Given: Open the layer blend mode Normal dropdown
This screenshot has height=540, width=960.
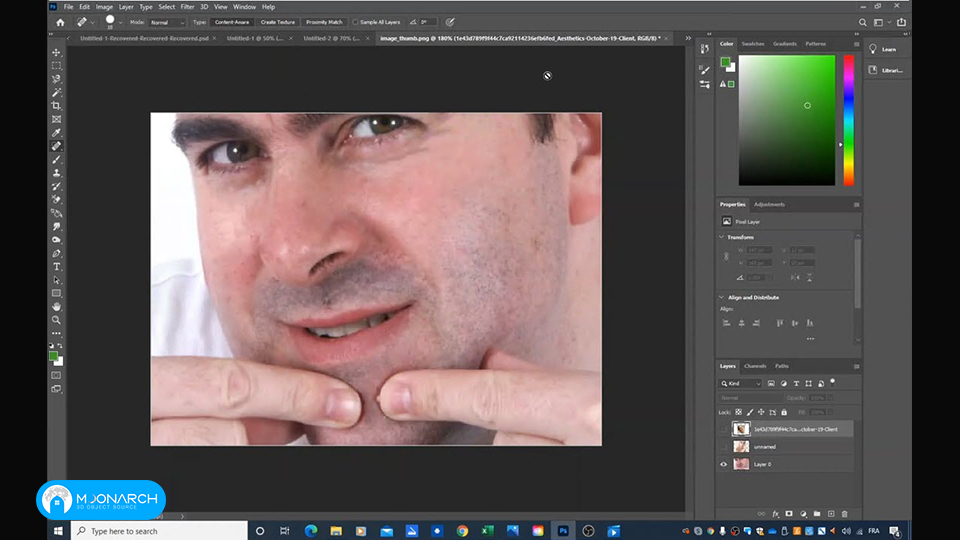Looking at the screenshot, I should (751, 398).
